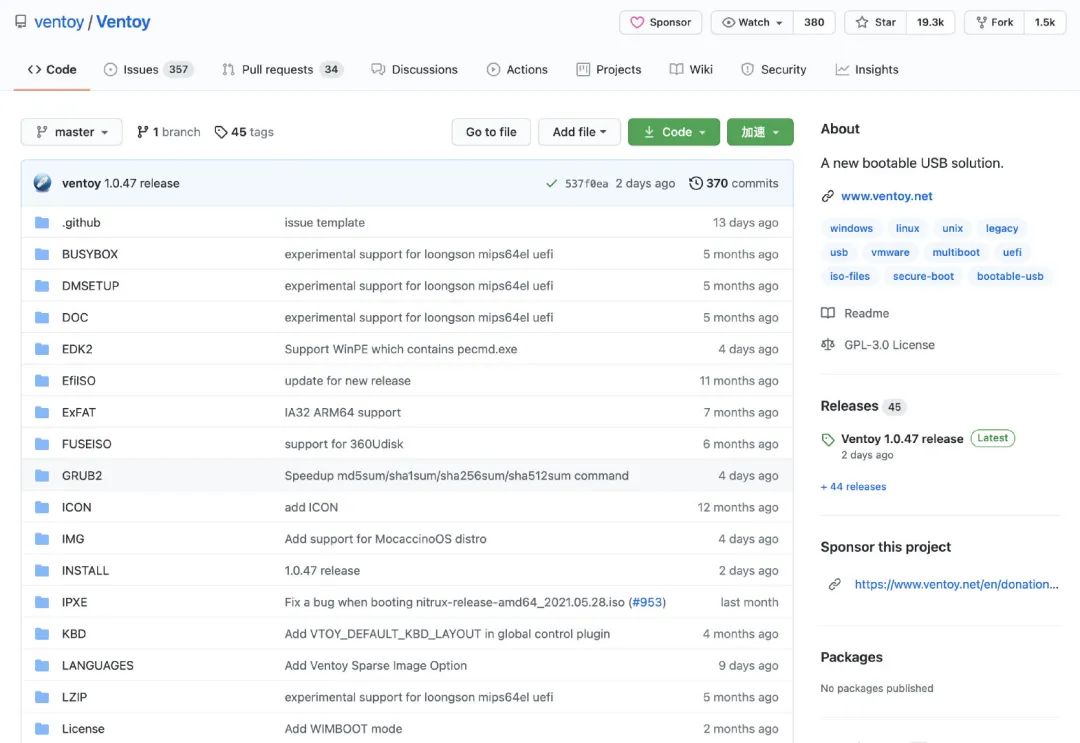Click commit message 'Add Ventoy Sparse Image Option'
The width and height of the screenshot is (1080, 743).
(x=375, y=666)
